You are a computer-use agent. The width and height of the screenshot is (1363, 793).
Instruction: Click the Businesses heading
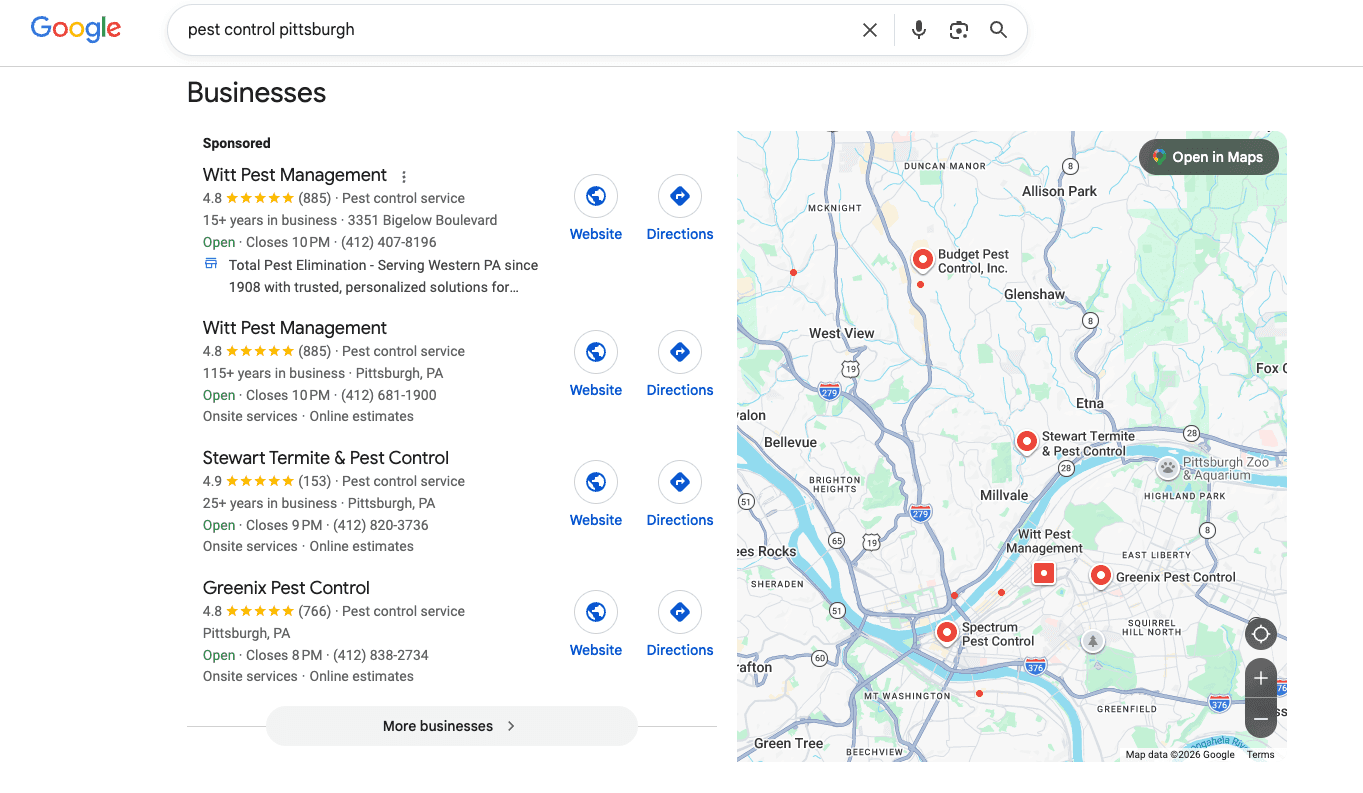point(257,93)
